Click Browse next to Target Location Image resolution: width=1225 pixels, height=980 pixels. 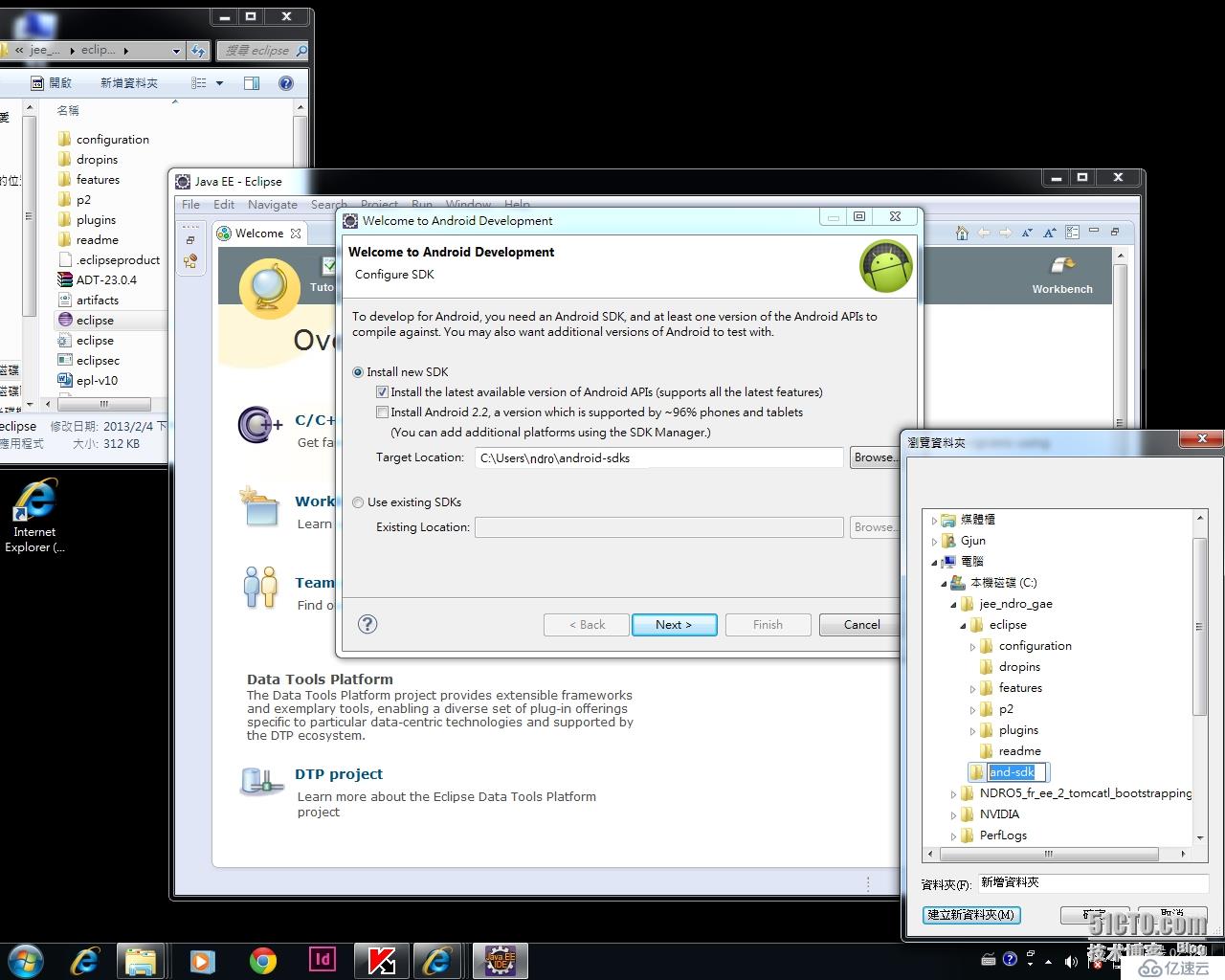tap(874, 457)
